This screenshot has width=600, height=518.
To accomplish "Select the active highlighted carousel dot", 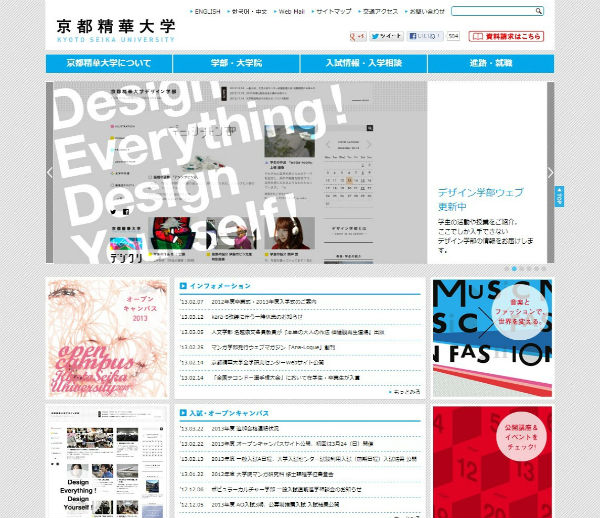I will click(514, 269).
